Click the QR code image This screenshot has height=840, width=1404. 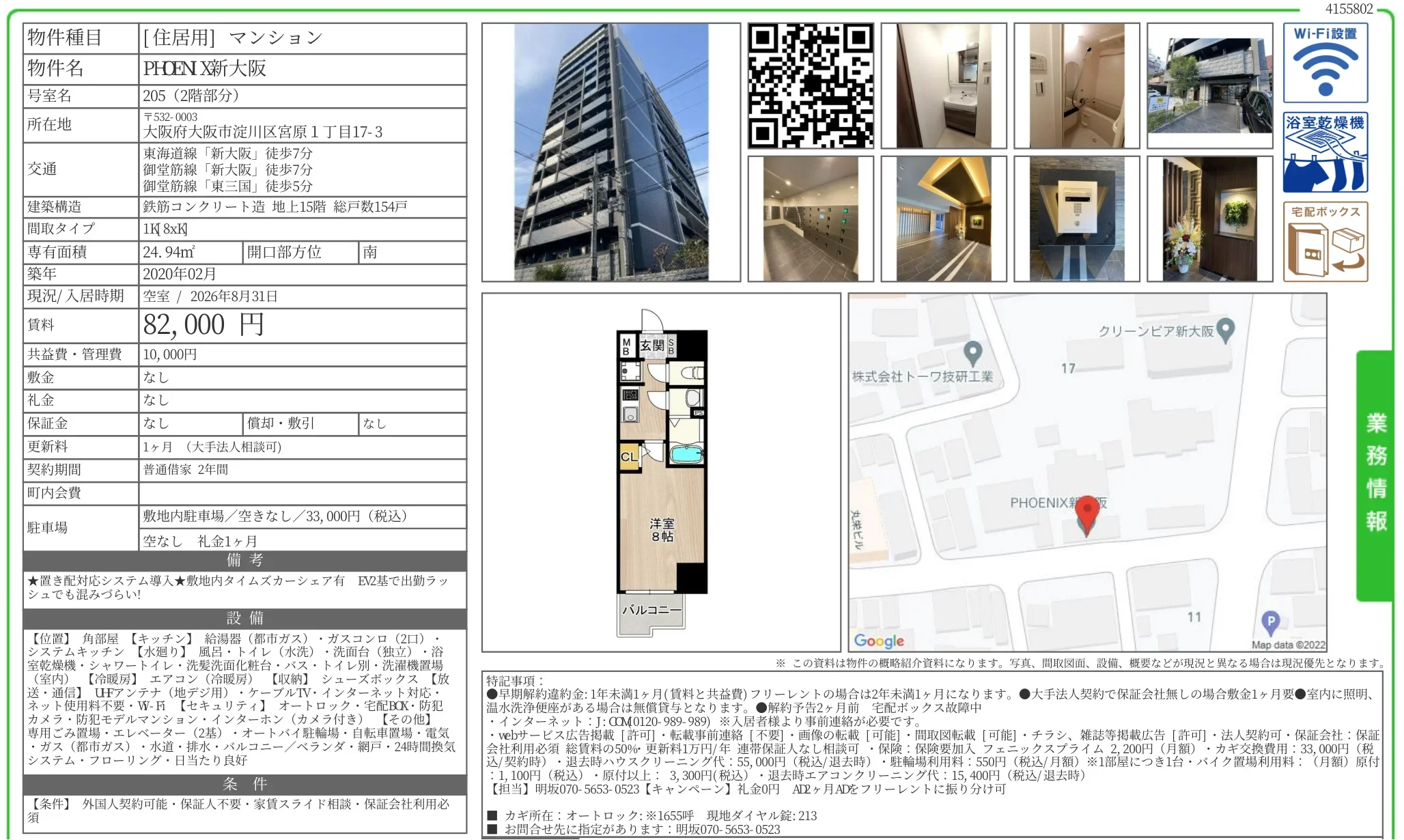[811, 85]
